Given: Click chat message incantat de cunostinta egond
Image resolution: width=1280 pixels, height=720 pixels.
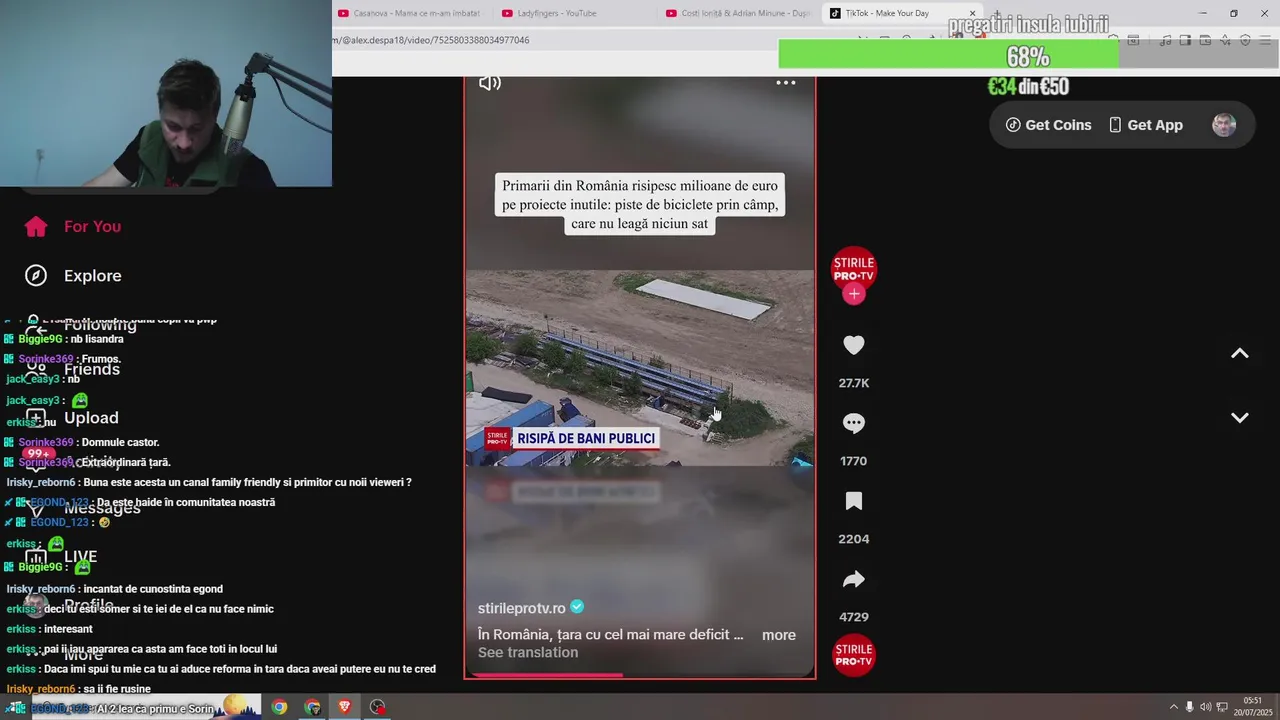Looking at the screenshot, I should click(x=153, y=590).
